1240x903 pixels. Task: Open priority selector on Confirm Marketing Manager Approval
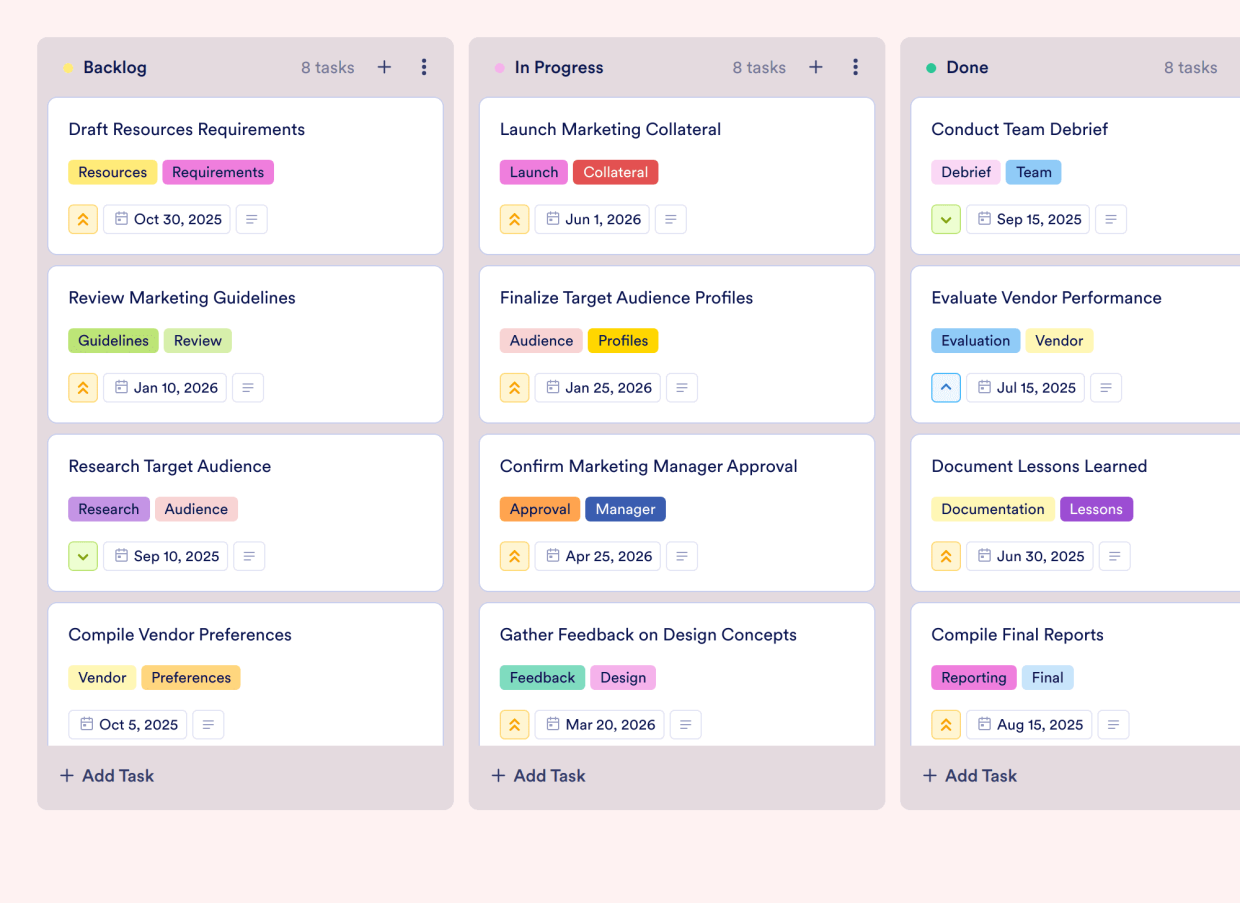514,556
